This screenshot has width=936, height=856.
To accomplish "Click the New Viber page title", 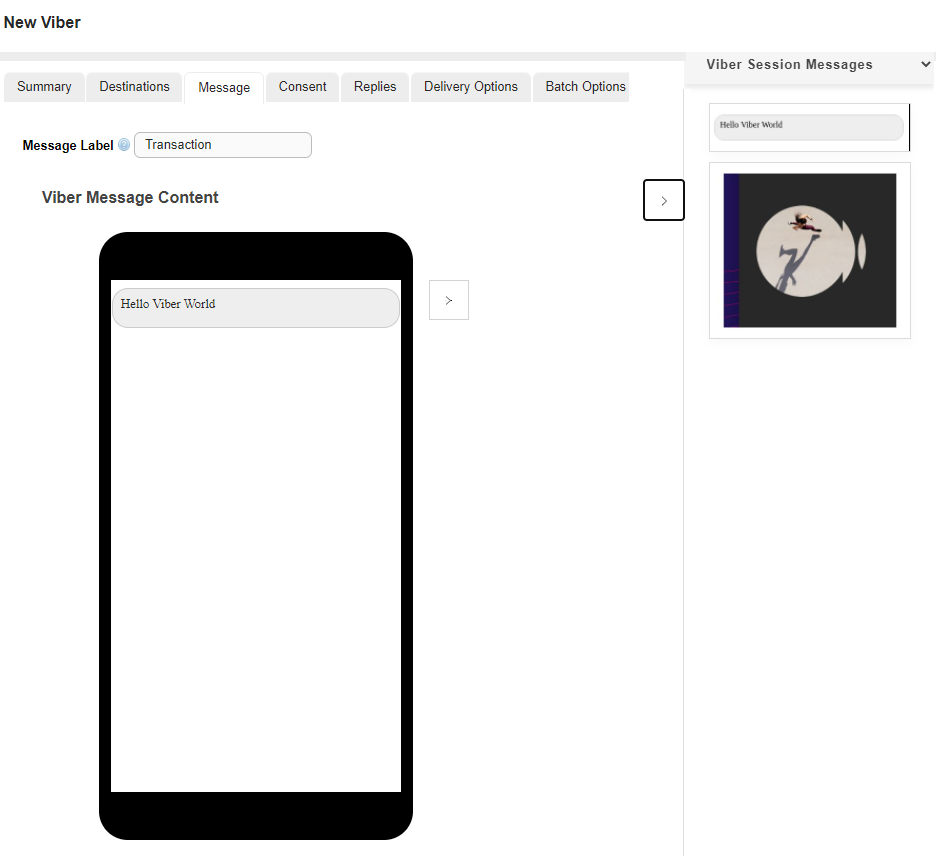I will [x=42, y=22].
